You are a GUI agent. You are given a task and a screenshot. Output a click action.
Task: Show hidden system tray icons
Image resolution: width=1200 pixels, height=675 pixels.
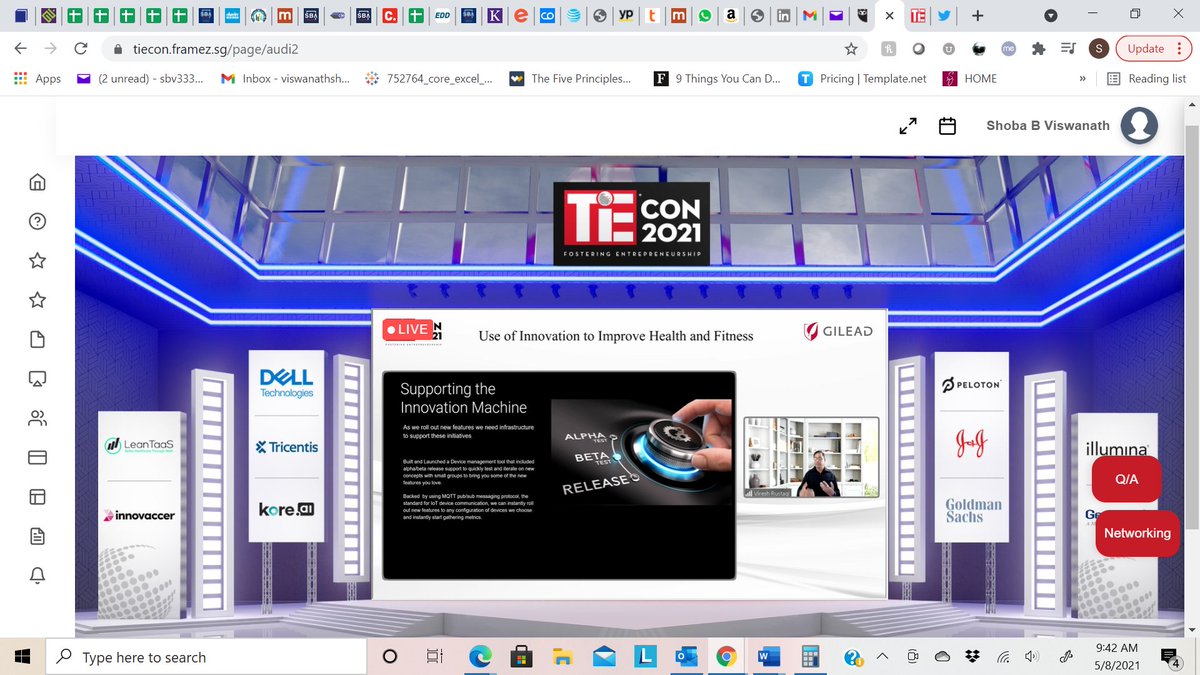[x=884, y=657]
